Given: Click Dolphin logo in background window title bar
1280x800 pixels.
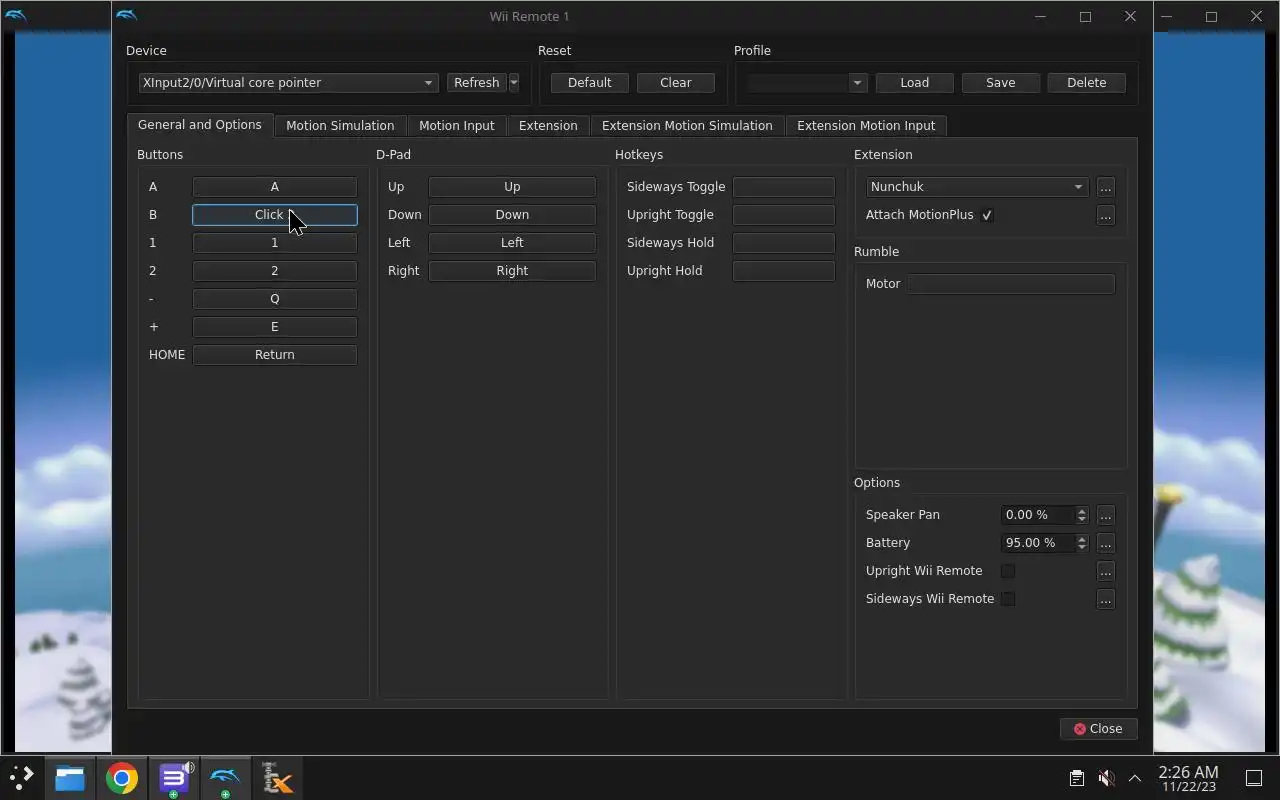Looking at the screenshot, I should pos(15,16).
